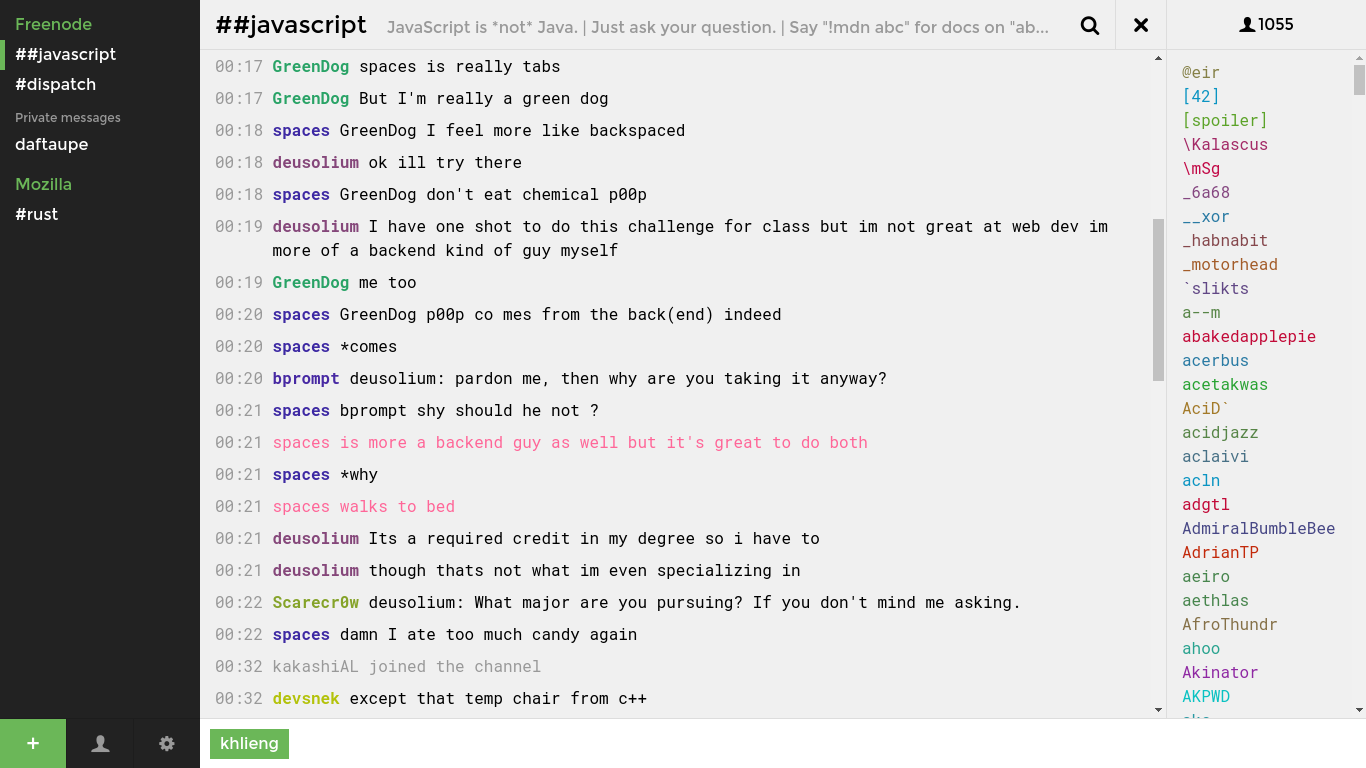Click the user list scrollbar thumb
1366x768 pixels.
pos(1359,80)
